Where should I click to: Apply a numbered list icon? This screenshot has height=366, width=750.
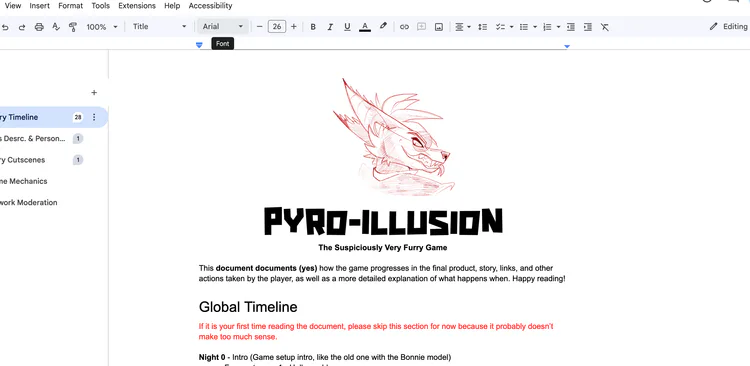click(x=547, y=27)
